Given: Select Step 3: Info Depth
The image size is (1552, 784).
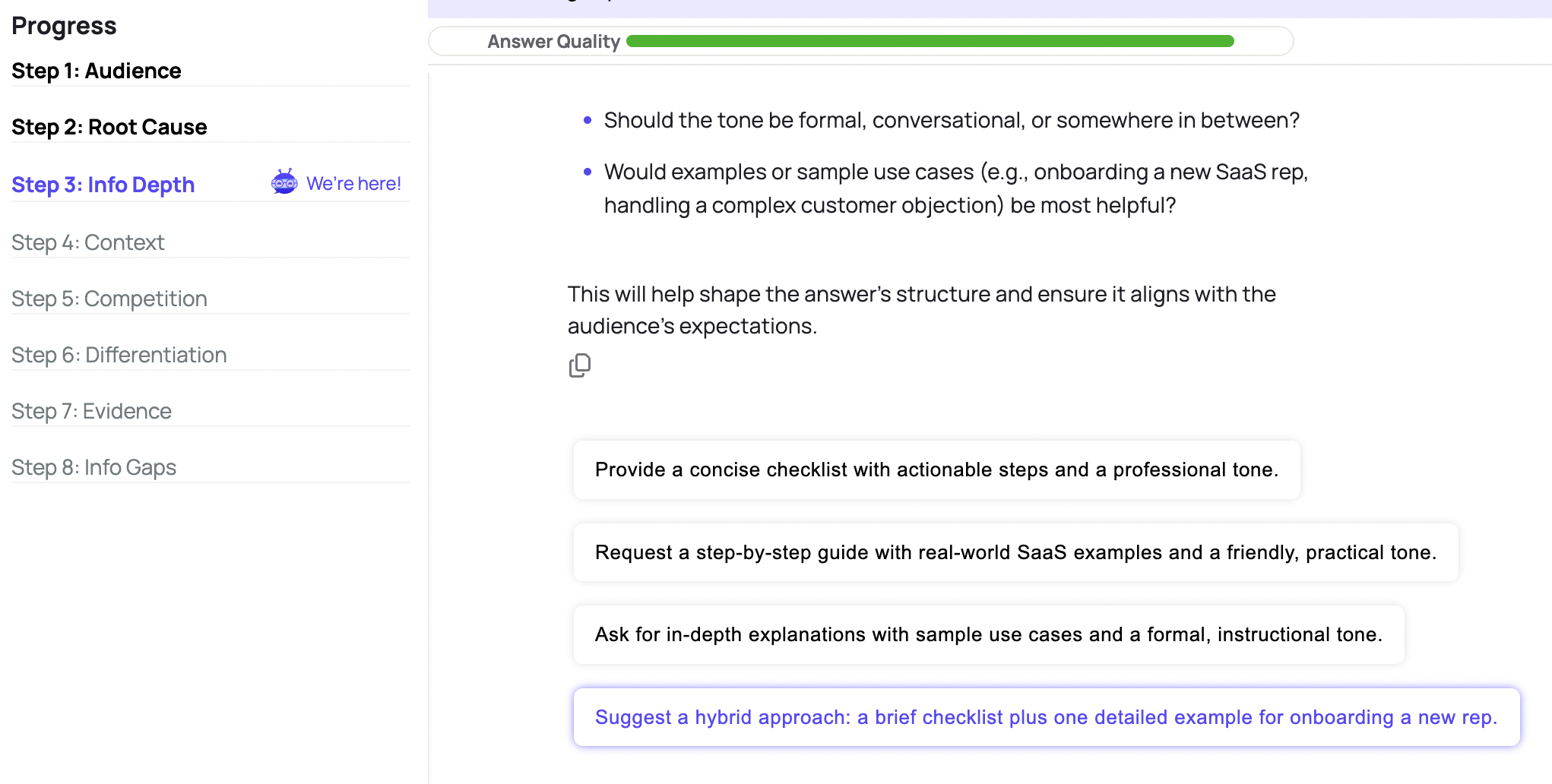Looking at the screenshot, I should (103, 185).
